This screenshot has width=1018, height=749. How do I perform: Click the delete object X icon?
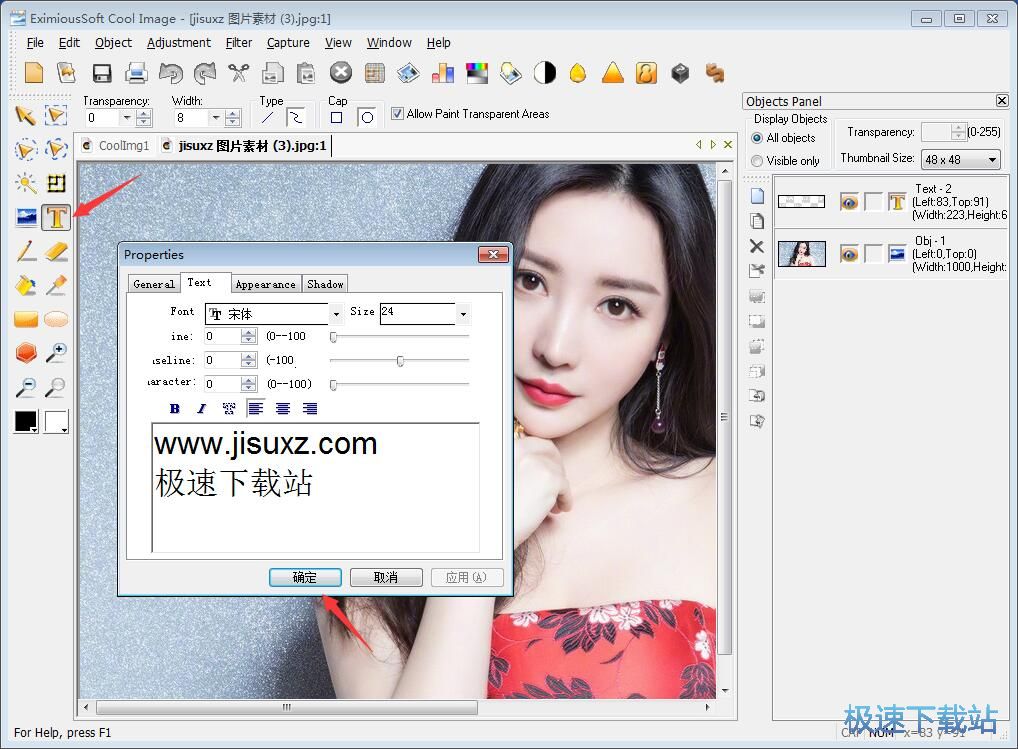tap(756, 246)
